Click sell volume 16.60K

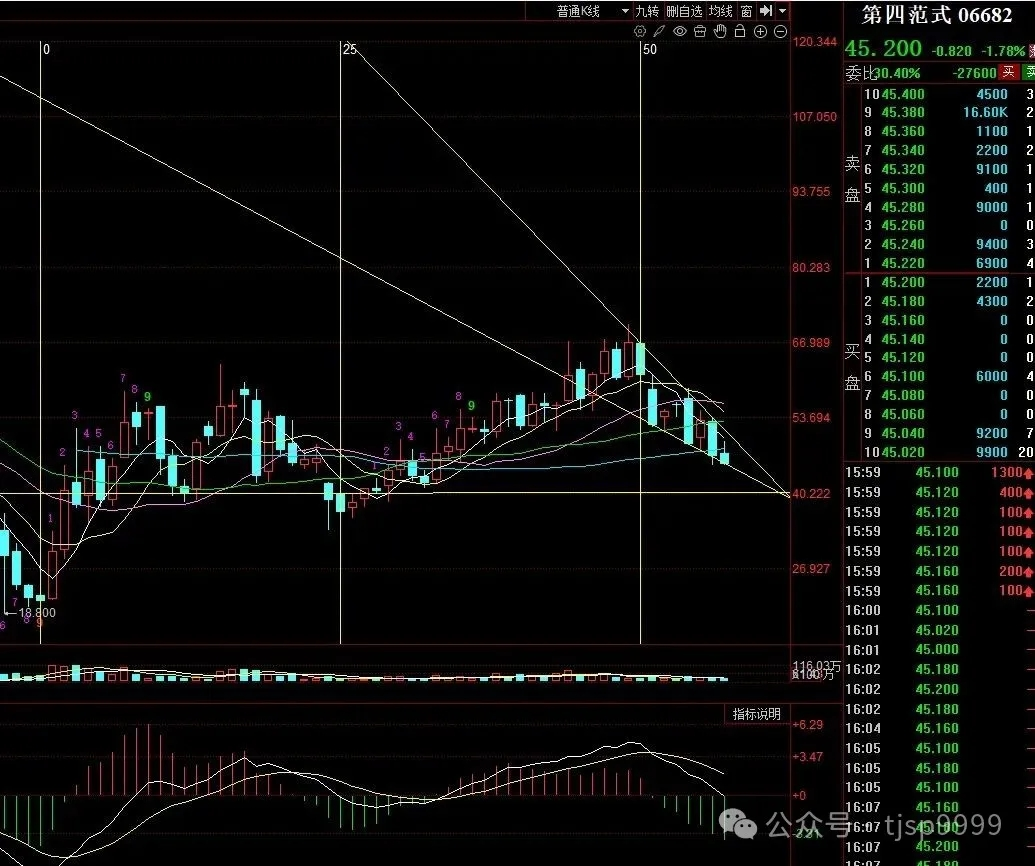click(985, 112)
